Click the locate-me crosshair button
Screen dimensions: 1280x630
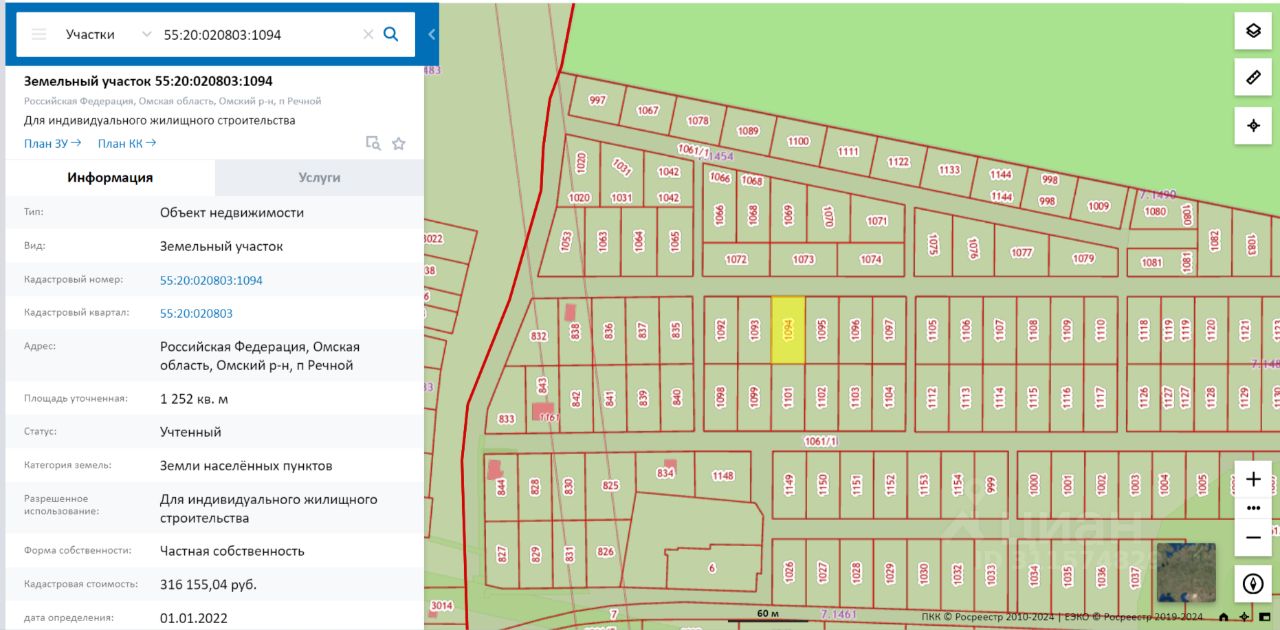(1253, 126)
